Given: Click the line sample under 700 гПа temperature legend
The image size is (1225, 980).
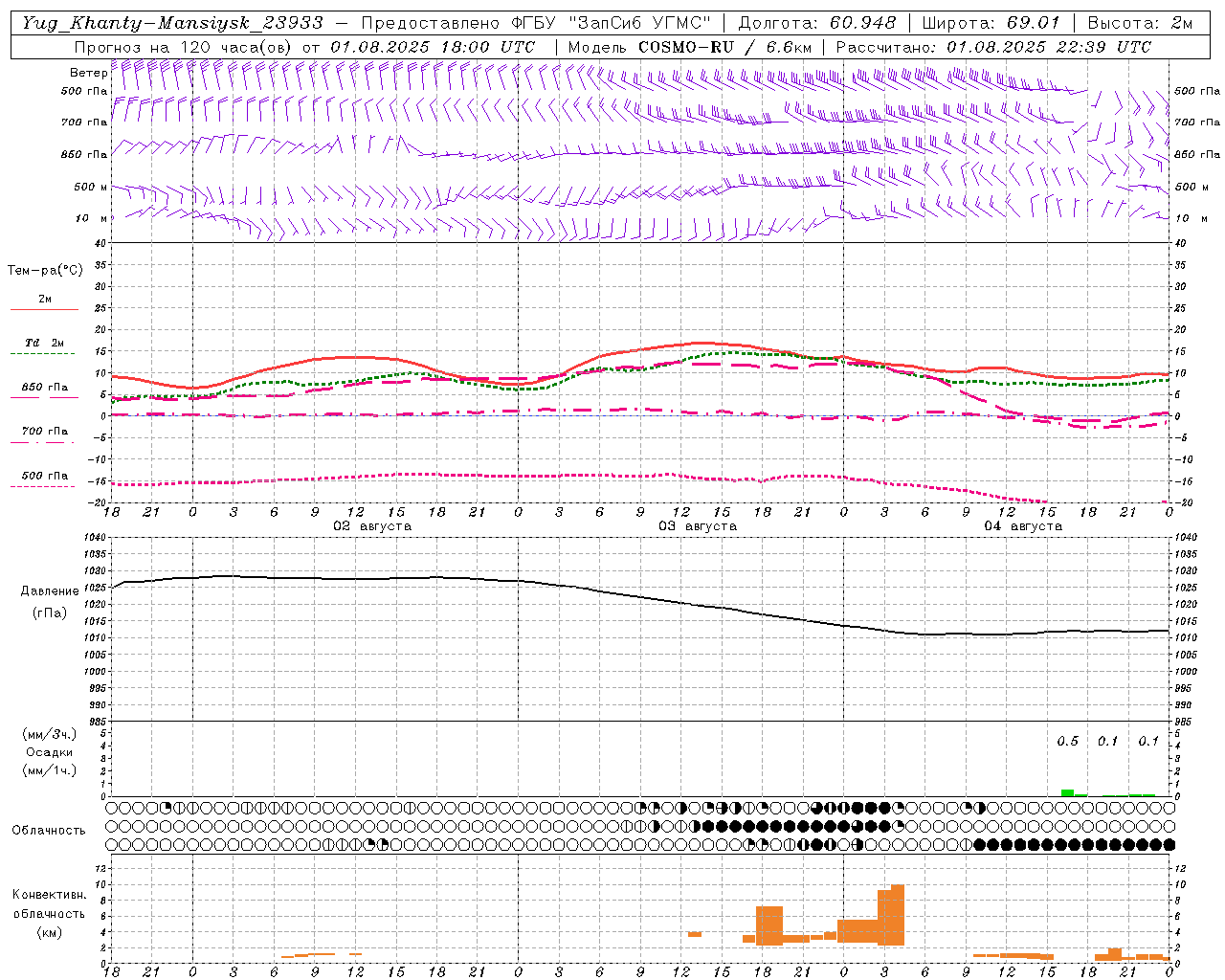Looking at the screenshot, I should [42, 442].
